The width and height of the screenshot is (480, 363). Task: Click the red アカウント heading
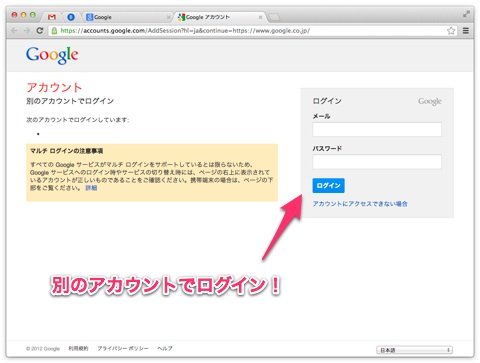[x=54, y=87]
